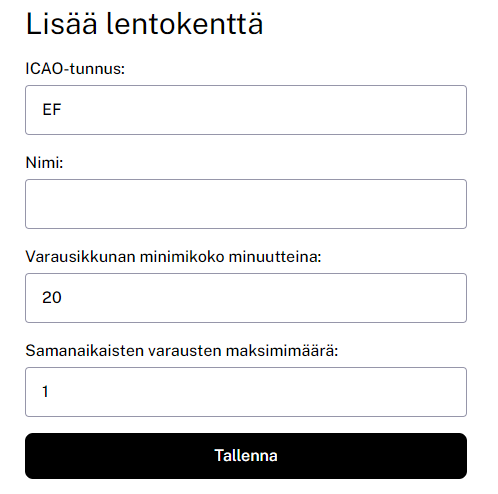Click the ICAO-tunnus input field
The width and height of the screenshot is (498, 494).
click(x=246, y=110)
